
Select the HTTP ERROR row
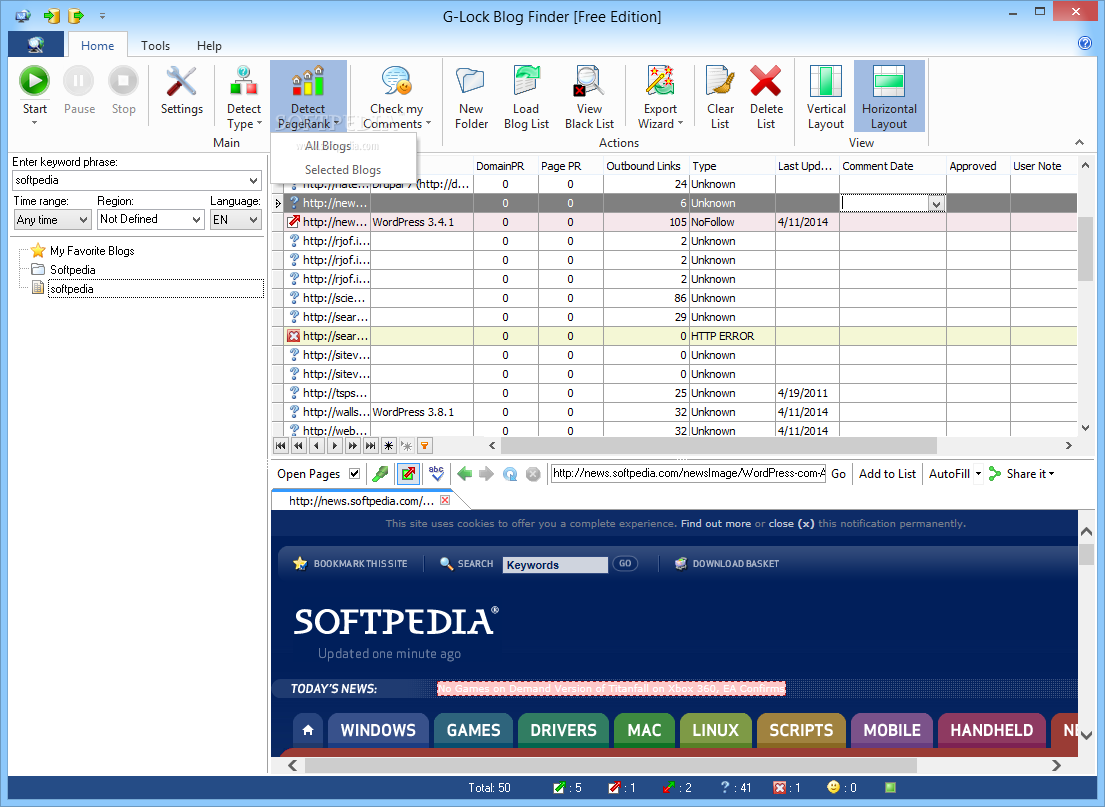[674, 336]
